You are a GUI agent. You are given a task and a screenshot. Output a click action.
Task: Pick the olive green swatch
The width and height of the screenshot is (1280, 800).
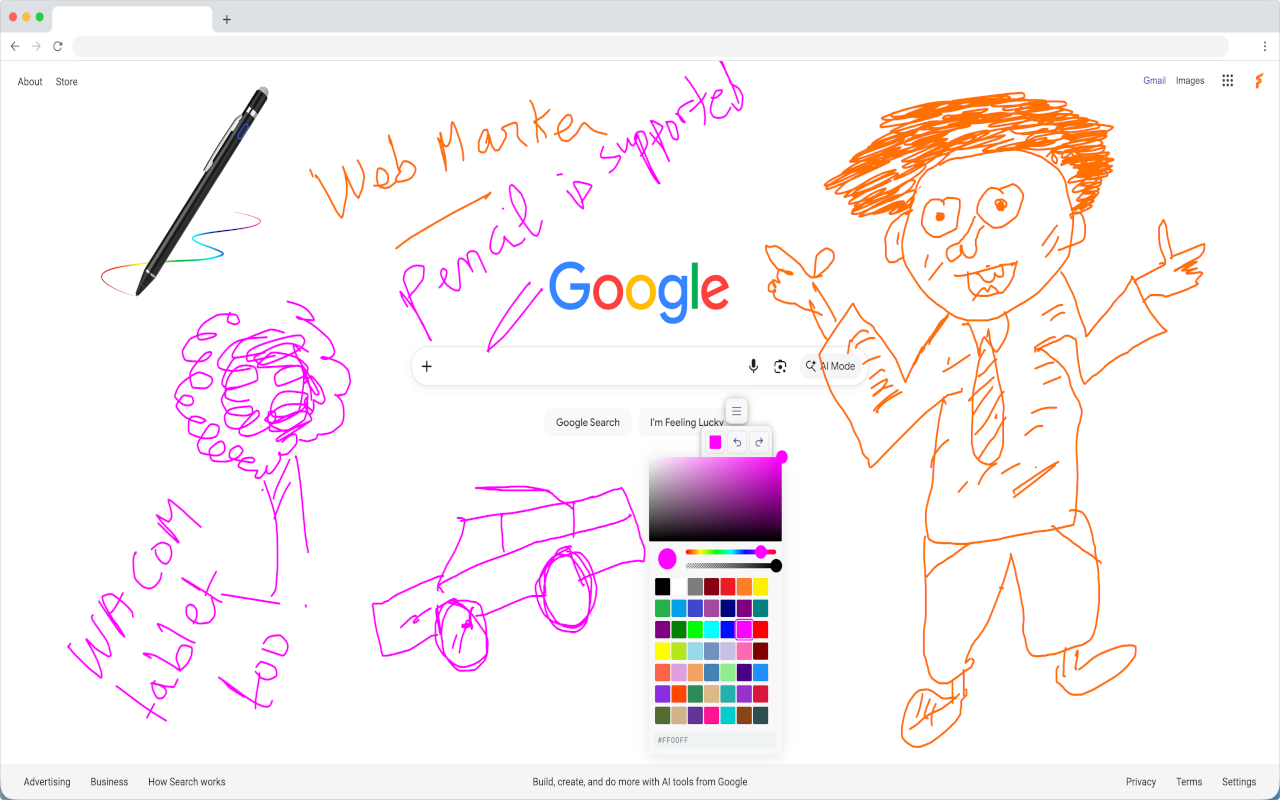(662, 715)
